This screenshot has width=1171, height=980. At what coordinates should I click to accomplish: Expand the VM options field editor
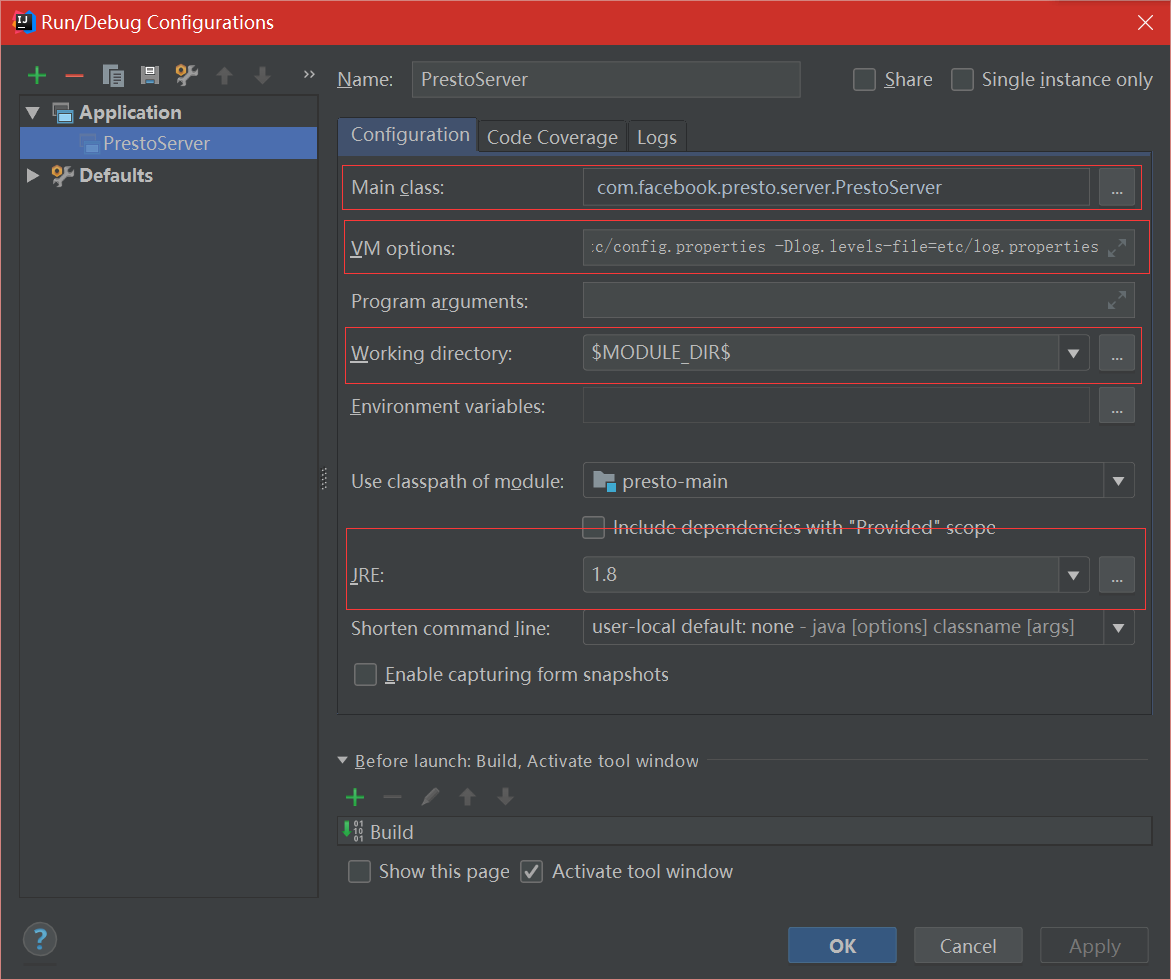click(1116, 248)
